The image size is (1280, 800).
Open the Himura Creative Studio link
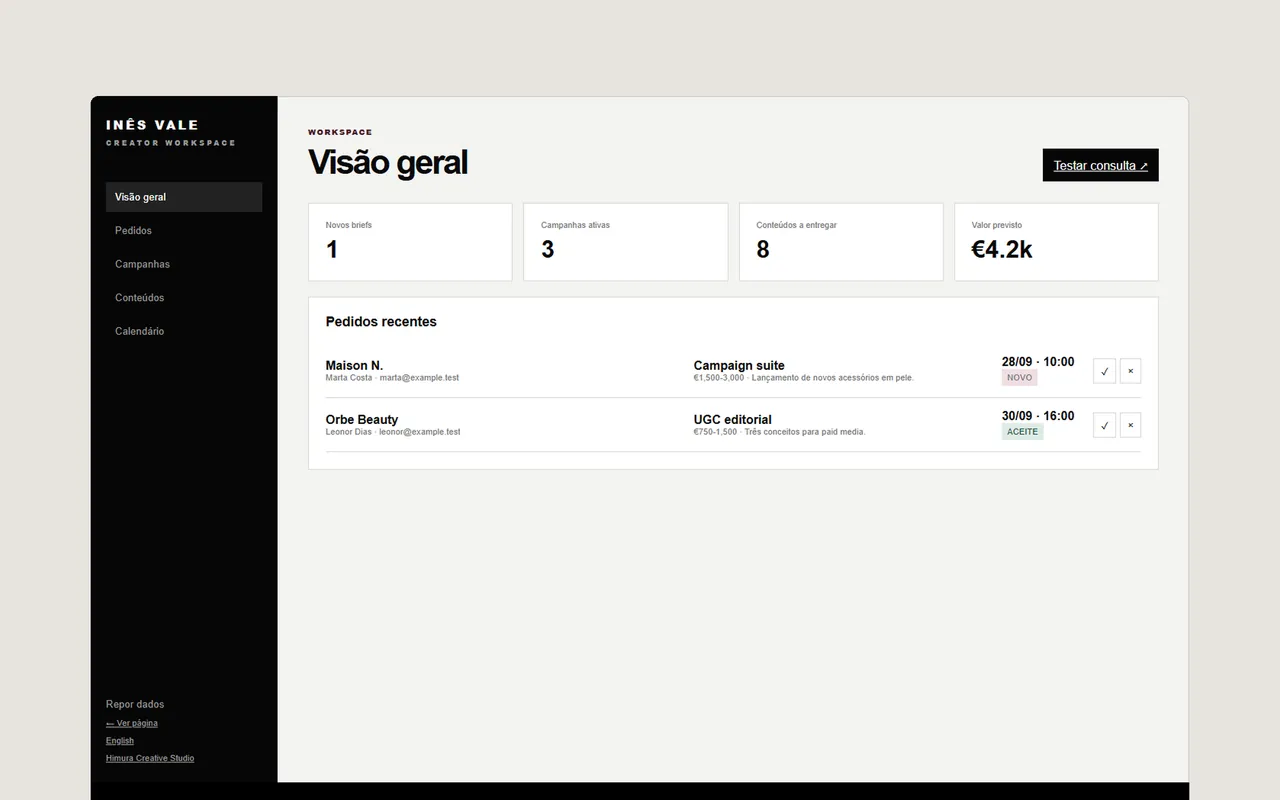(150, 758)
